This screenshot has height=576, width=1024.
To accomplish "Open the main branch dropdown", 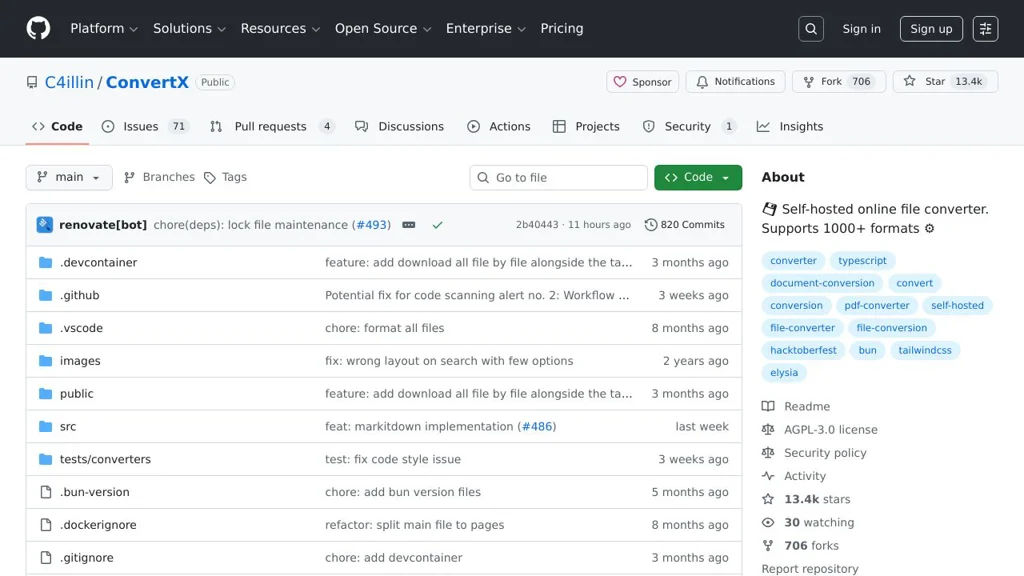I will click(68, 177).
